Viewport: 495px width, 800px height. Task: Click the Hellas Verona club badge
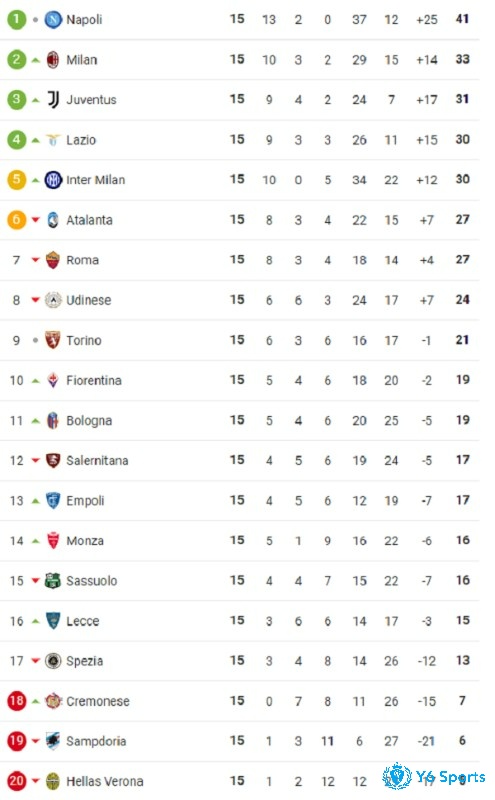tap(53, 781)
